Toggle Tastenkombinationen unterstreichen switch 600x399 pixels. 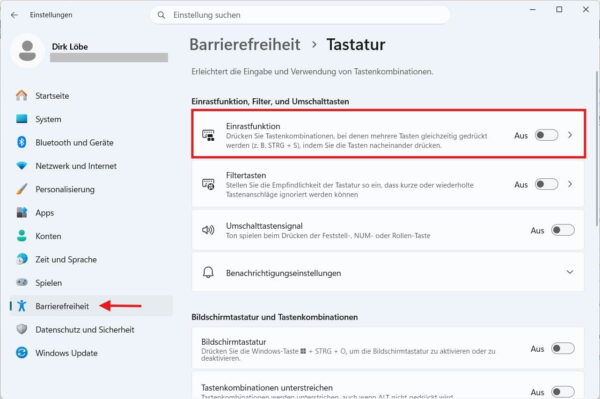(562, 392)
